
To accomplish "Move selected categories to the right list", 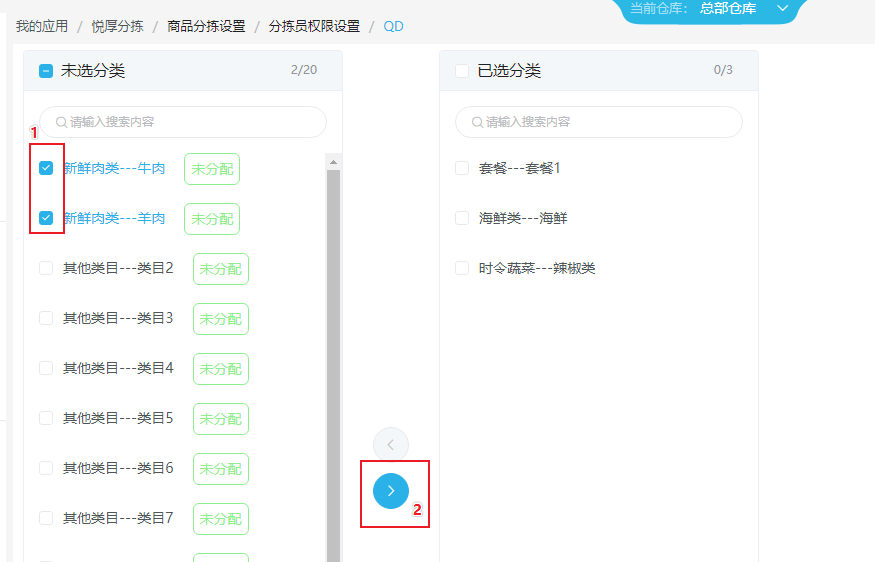I will 391,491.
